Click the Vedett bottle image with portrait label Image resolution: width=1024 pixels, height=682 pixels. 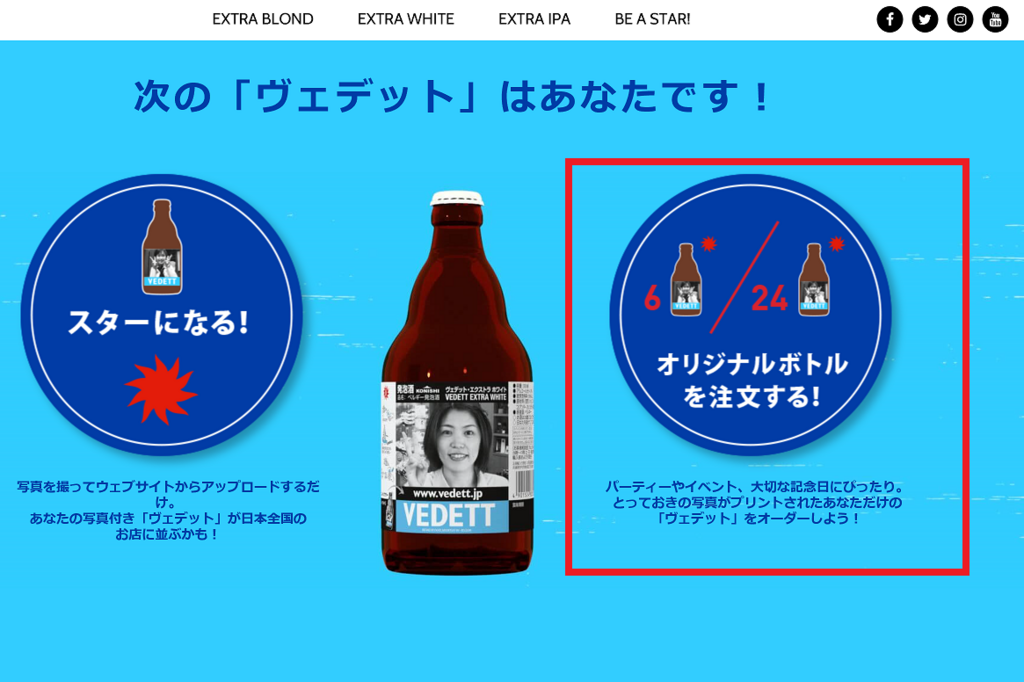click(457, 383)
